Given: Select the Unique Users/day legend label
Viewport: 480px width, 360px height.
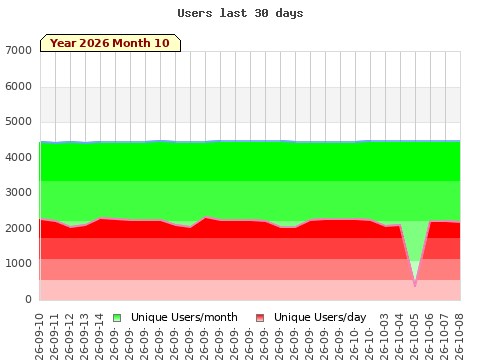Looking at the screenshot, I should coord(320,317).
